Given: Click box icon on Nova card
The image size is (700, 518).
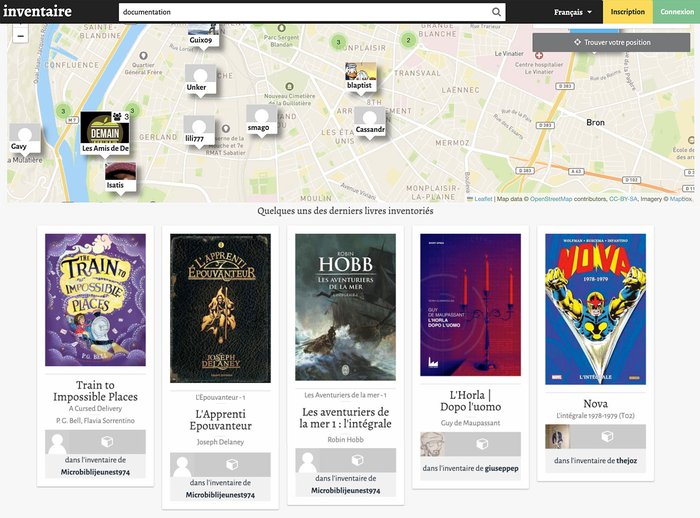Looking at the screenshot, I should click(607, 436).
